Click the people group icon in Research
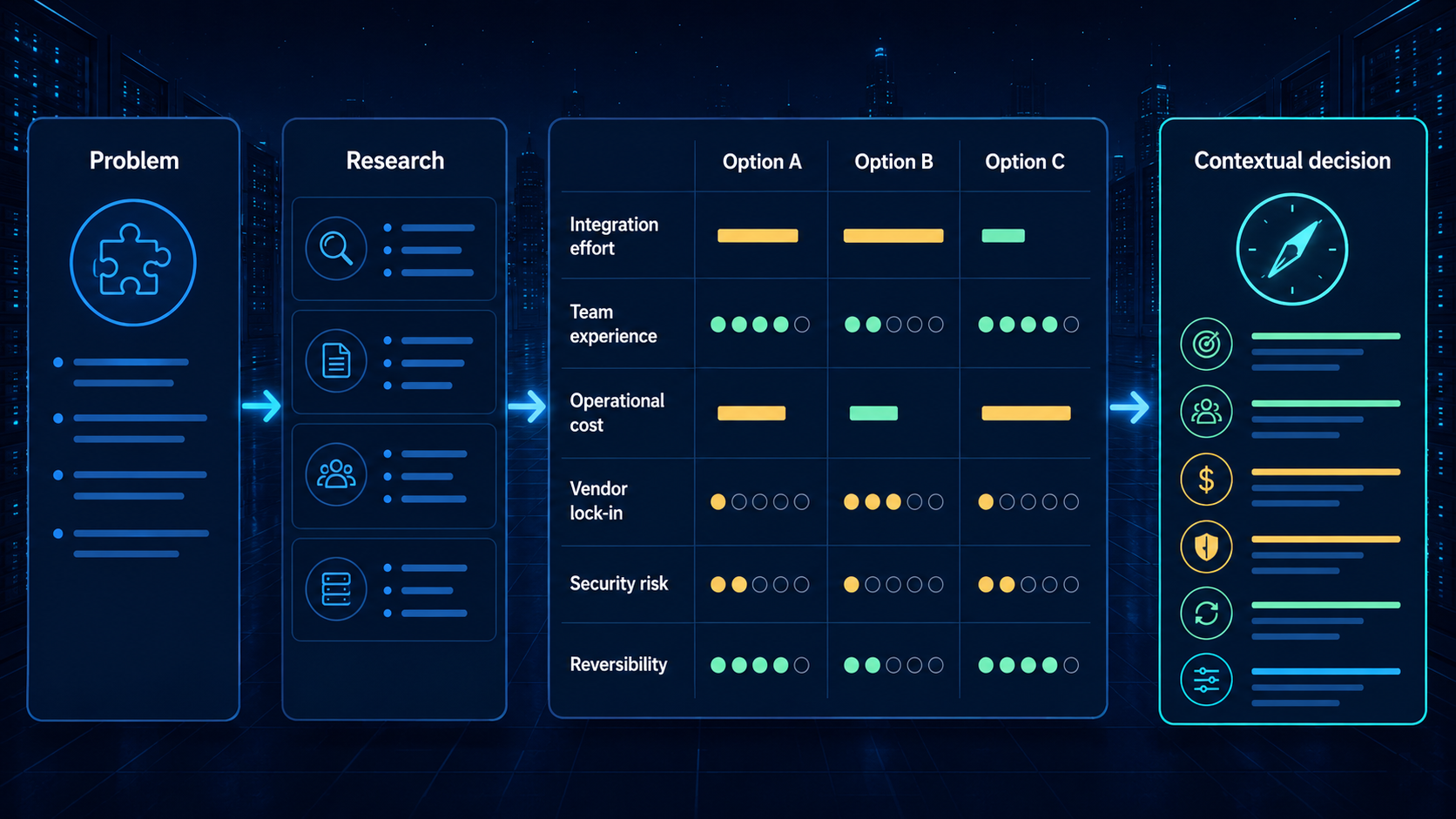Screen dimensions: 1456x819 point(336,474)
